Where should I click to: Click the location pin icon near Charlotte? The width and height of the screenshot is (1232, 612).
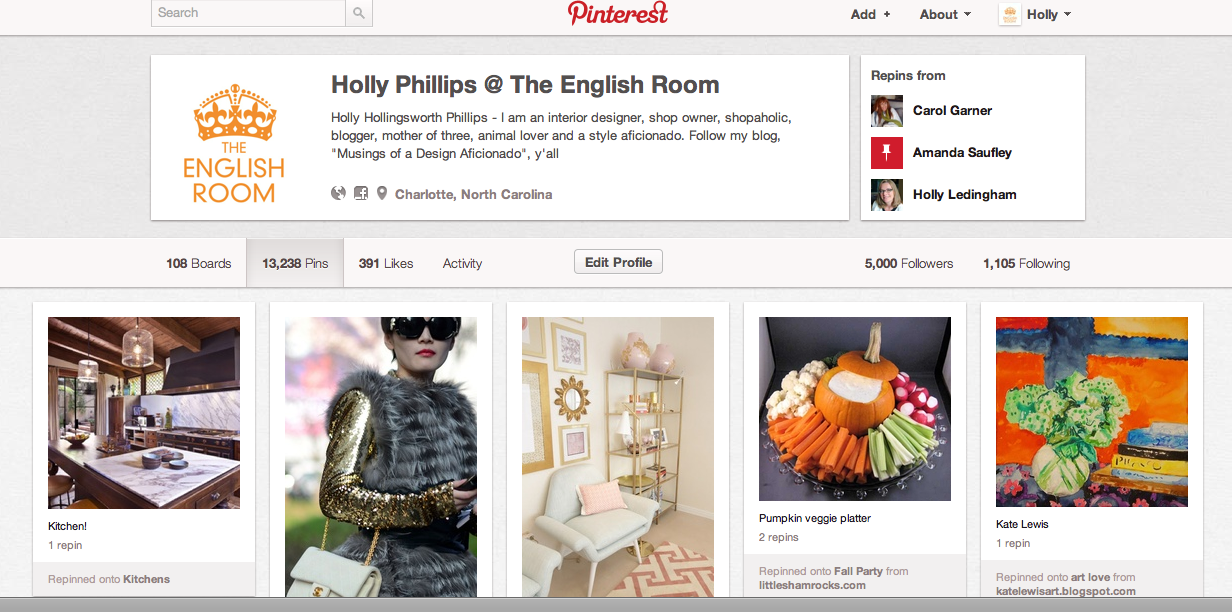(x=381, y=193)
